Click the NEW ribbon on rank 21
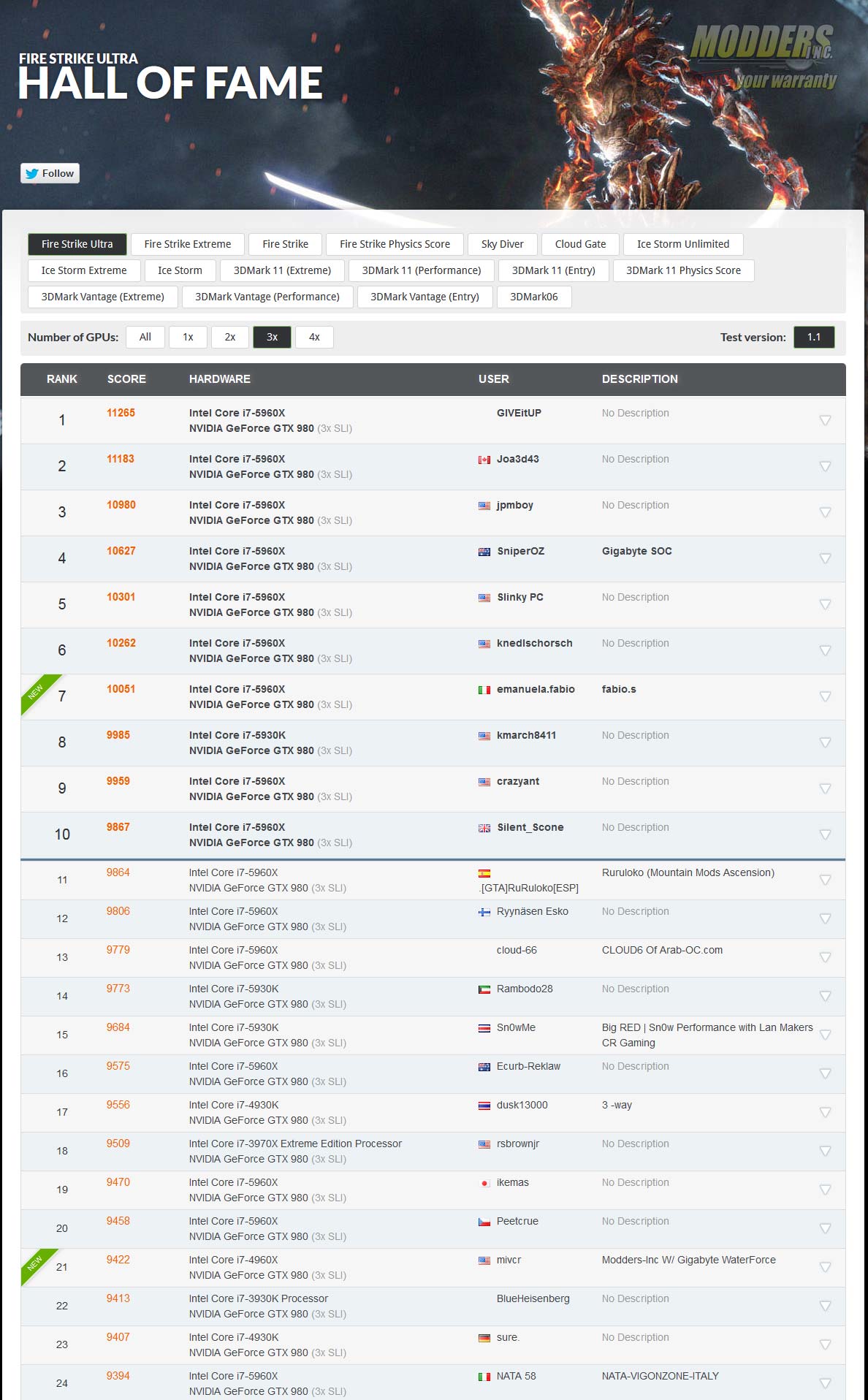This screenshot has height=1400, width=868. 37,1264
